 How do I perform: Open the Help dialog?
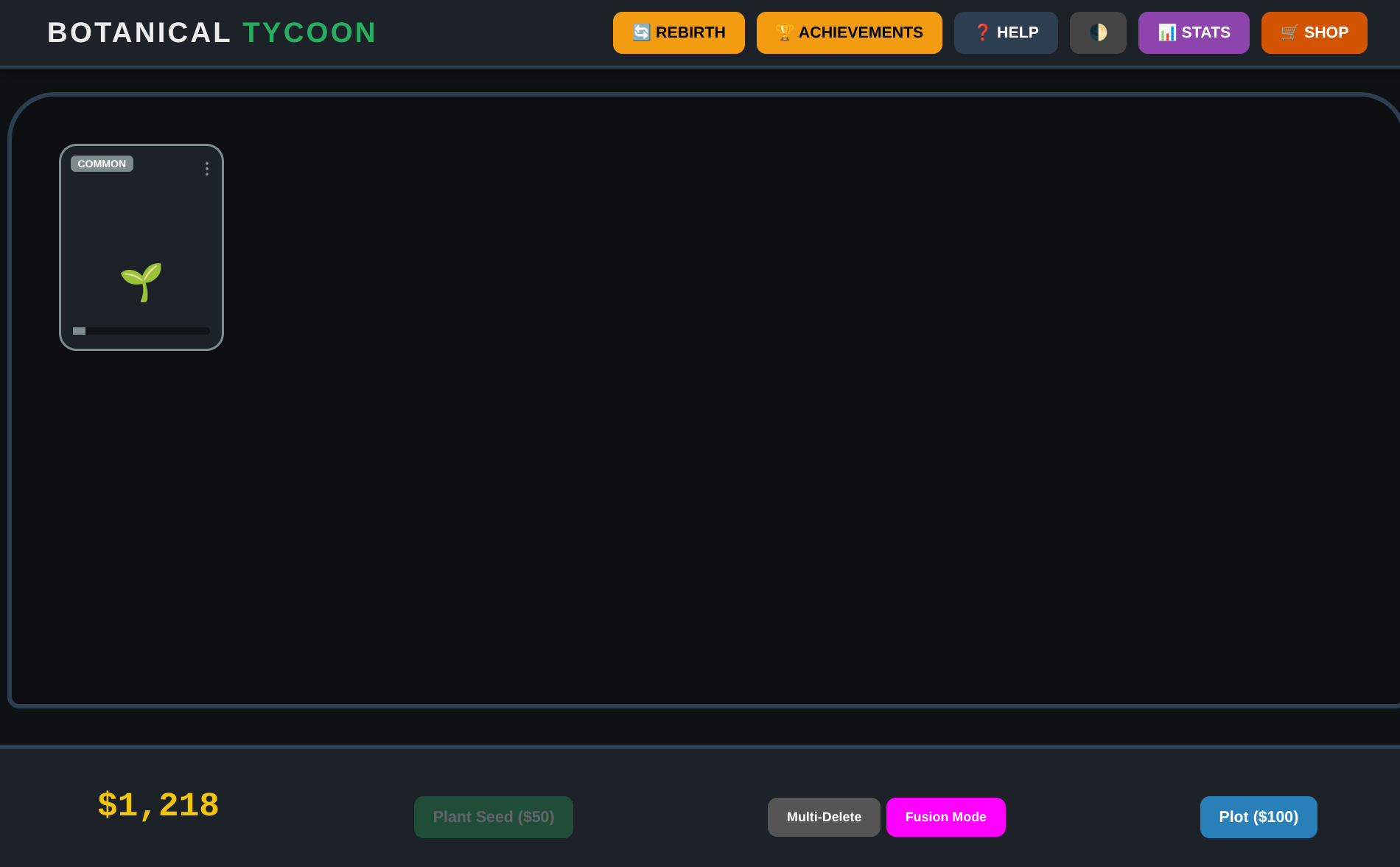point(1006,32)
